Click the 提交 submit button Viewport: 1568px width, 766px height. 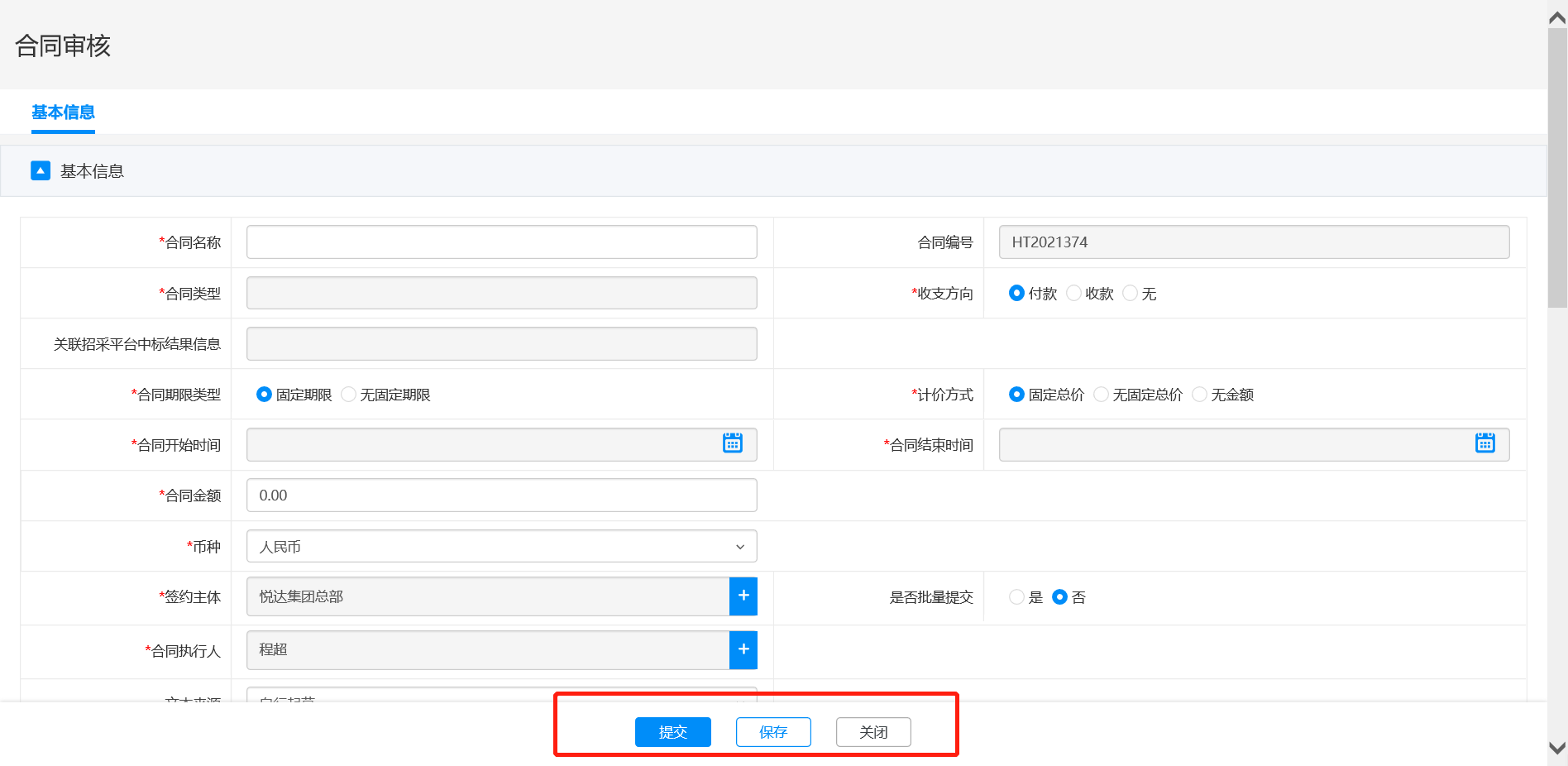[672, 732]
